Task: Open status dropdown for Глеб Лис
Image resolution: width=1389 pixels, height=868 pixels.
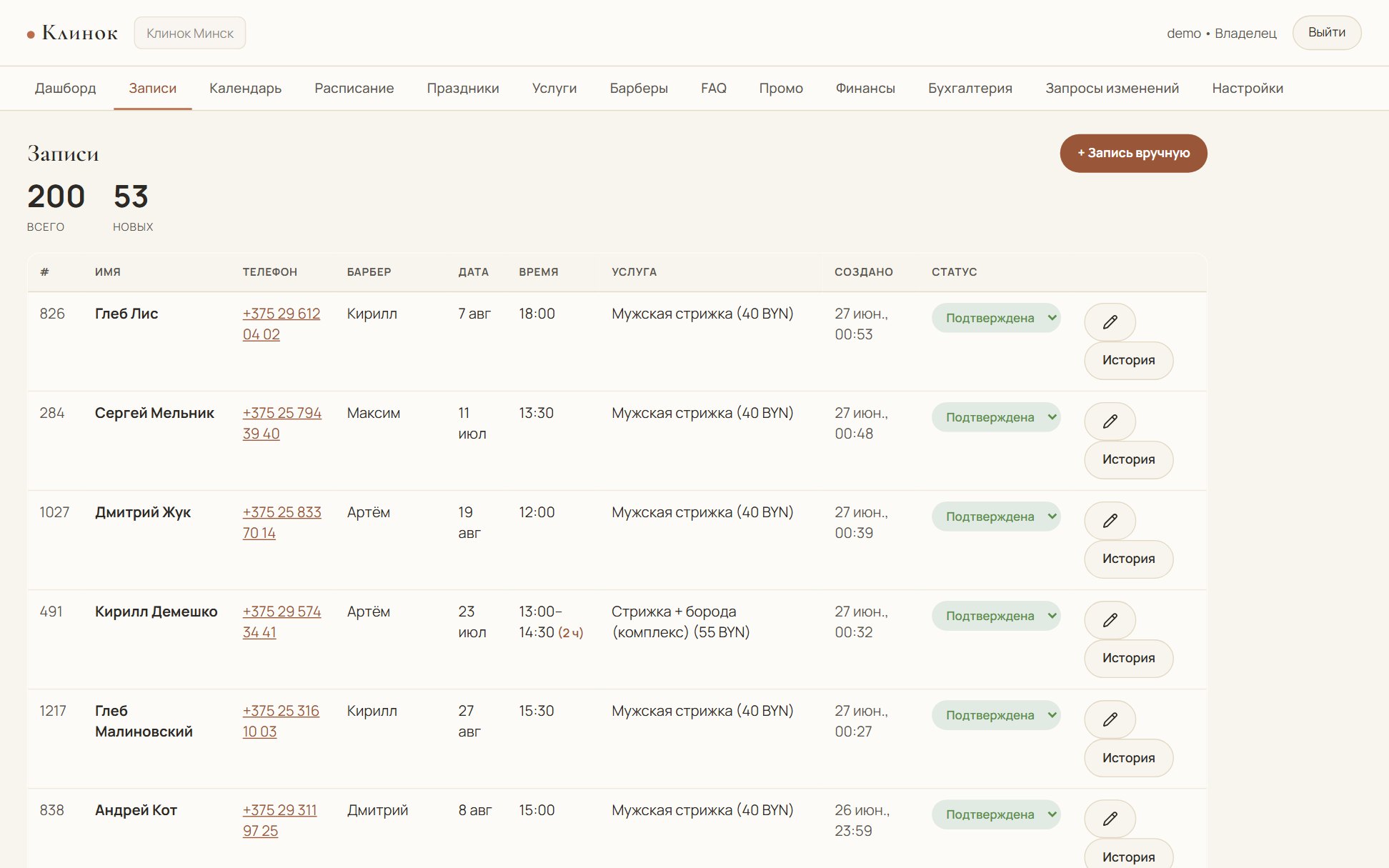Action: (996, 318)
